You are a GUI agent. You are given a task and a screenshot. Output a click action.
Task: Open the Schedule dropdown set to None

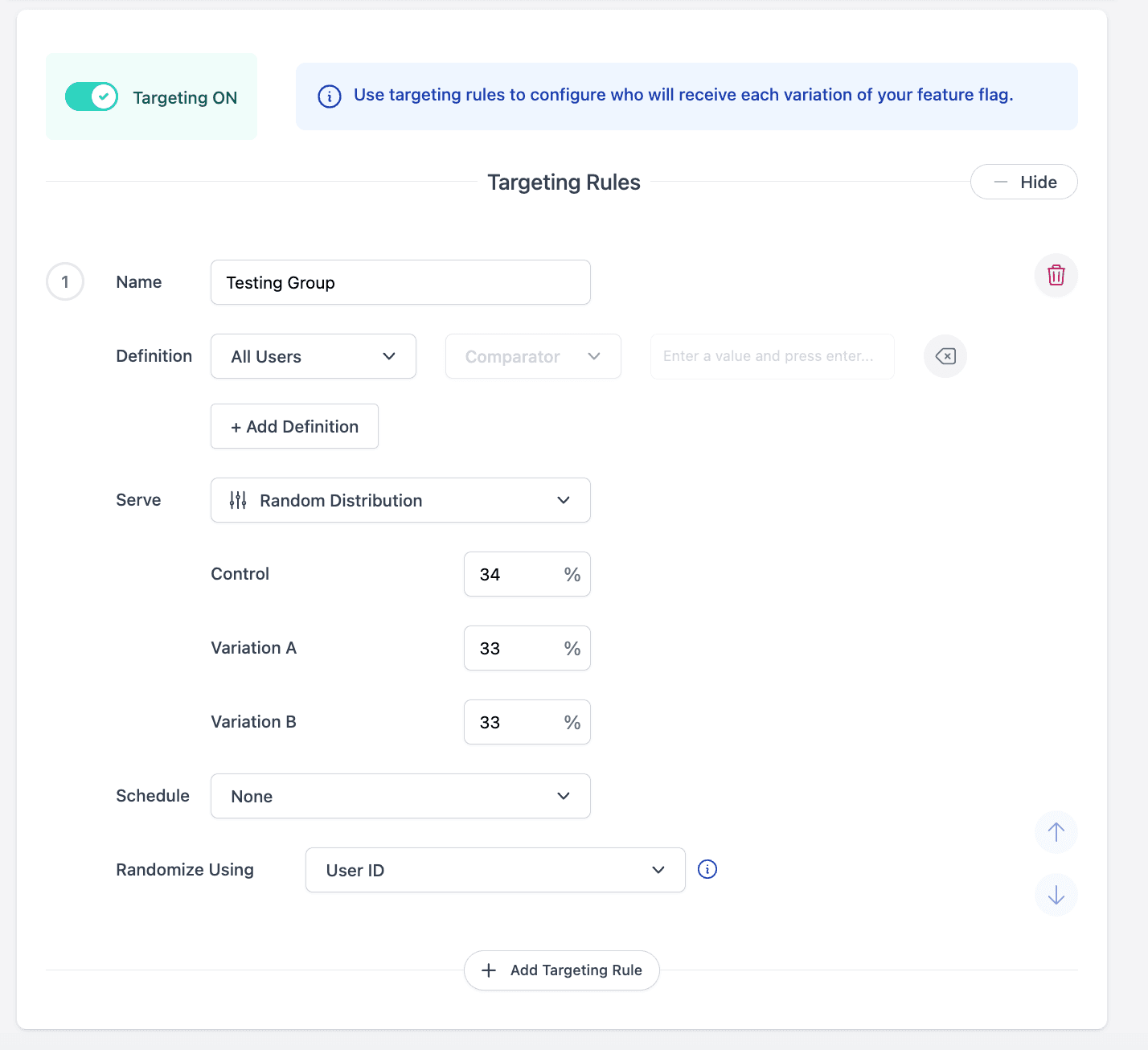tap(400, 796)
